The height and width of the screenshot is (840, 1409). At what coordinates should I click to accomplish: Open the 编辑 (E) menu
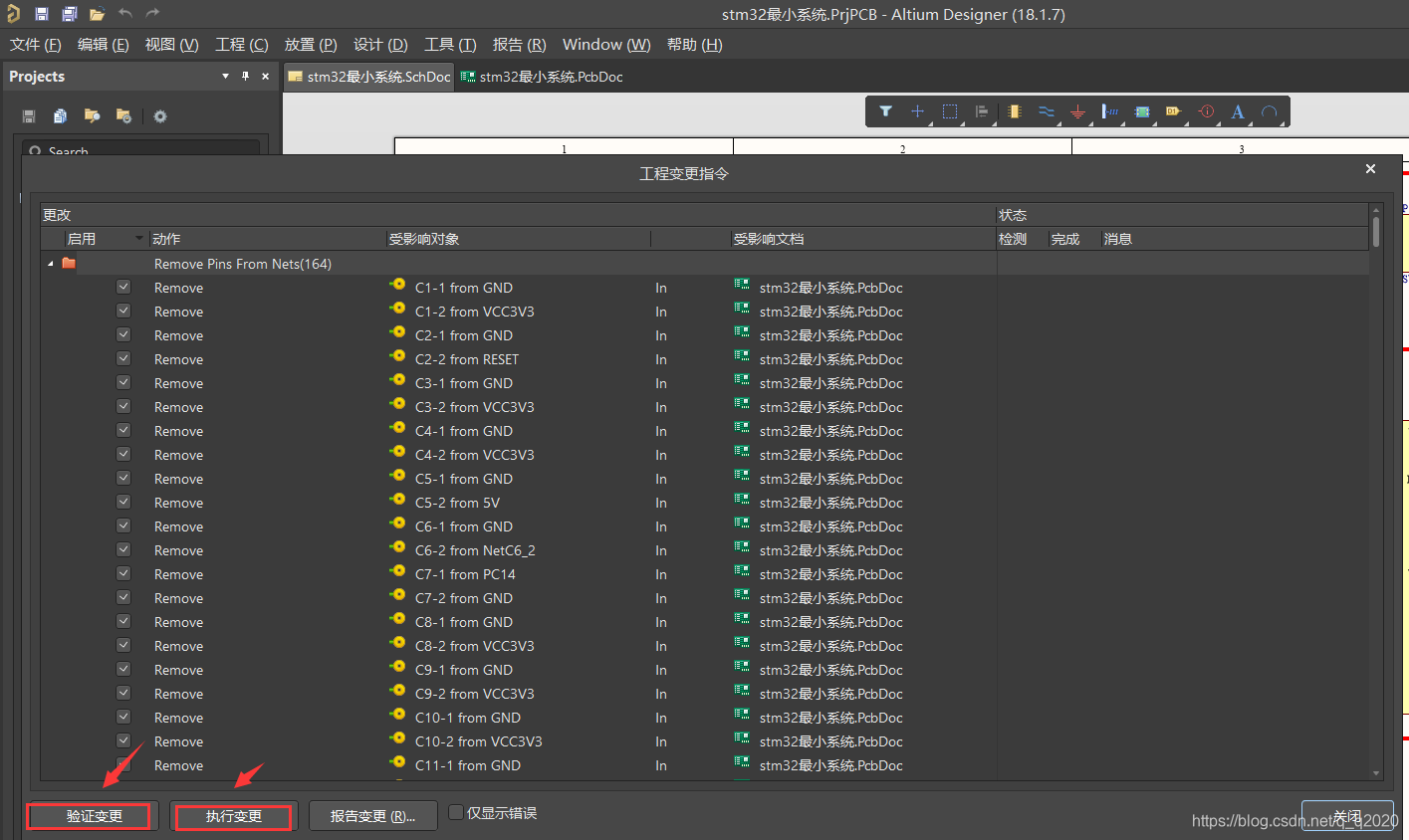(x=104, y=45)
